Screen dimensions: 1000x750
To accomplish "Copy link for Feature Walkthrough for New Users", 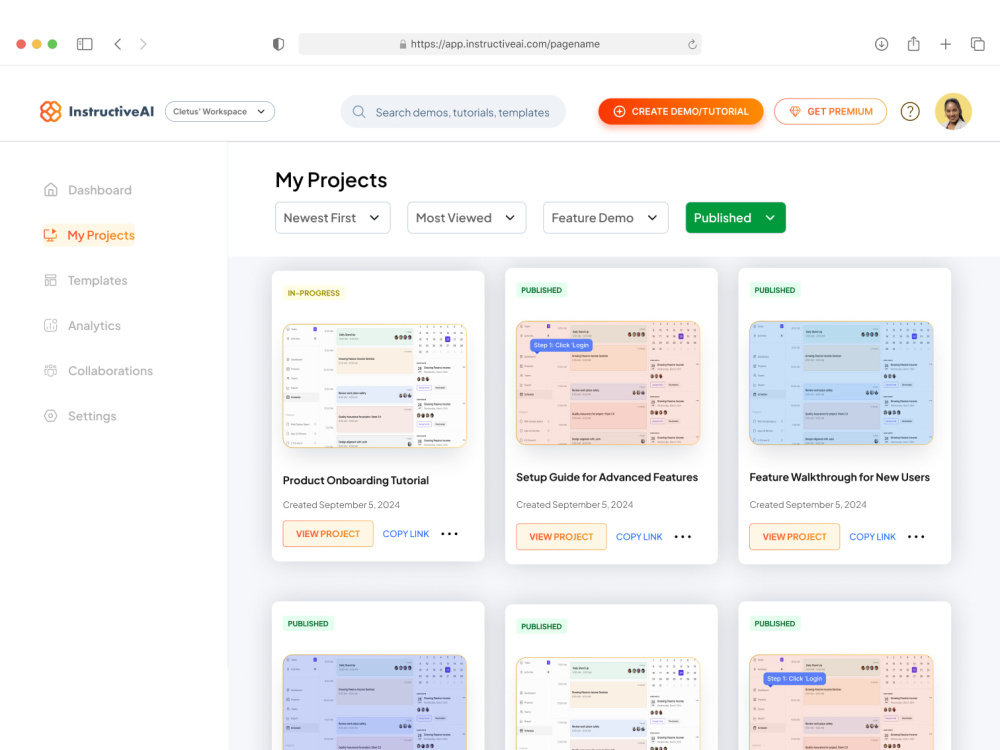I will pos(872,537).
